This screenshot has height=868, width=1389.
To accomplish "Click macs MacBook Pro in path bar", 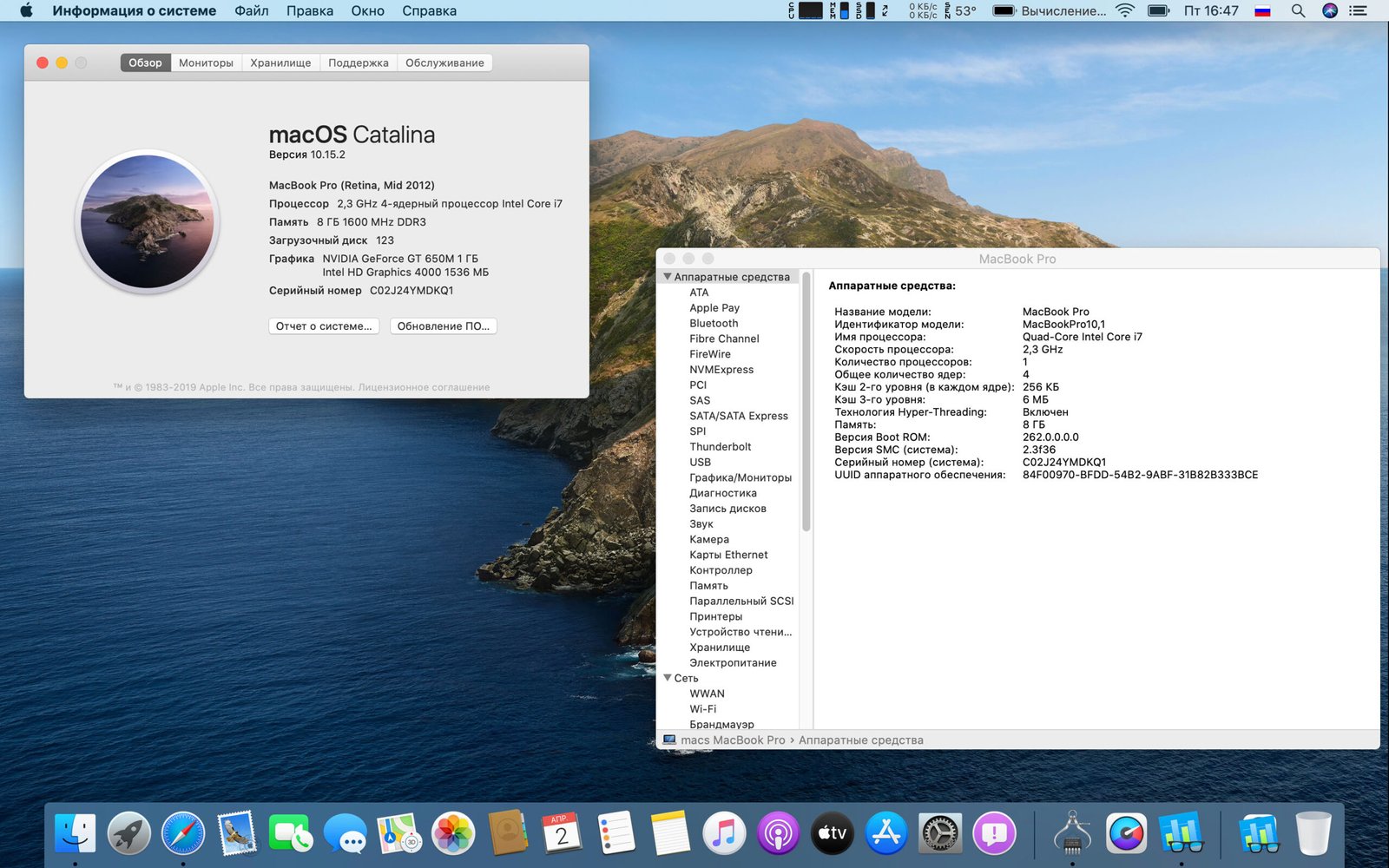I will [733, 740].
